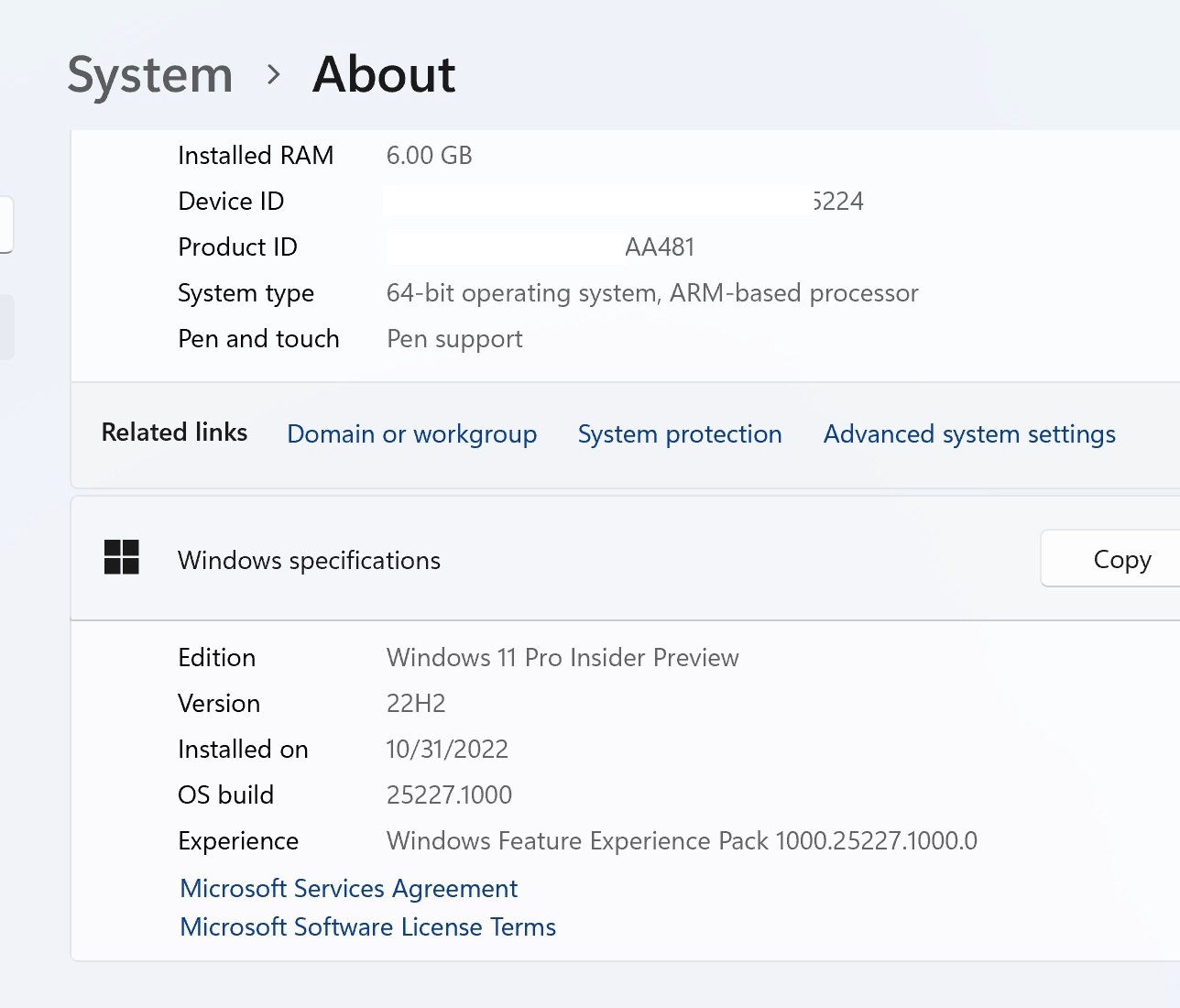Click the OS build number 25227.1000
Viewport: 1180px width, 1008px height.
[x=449, y=794]
